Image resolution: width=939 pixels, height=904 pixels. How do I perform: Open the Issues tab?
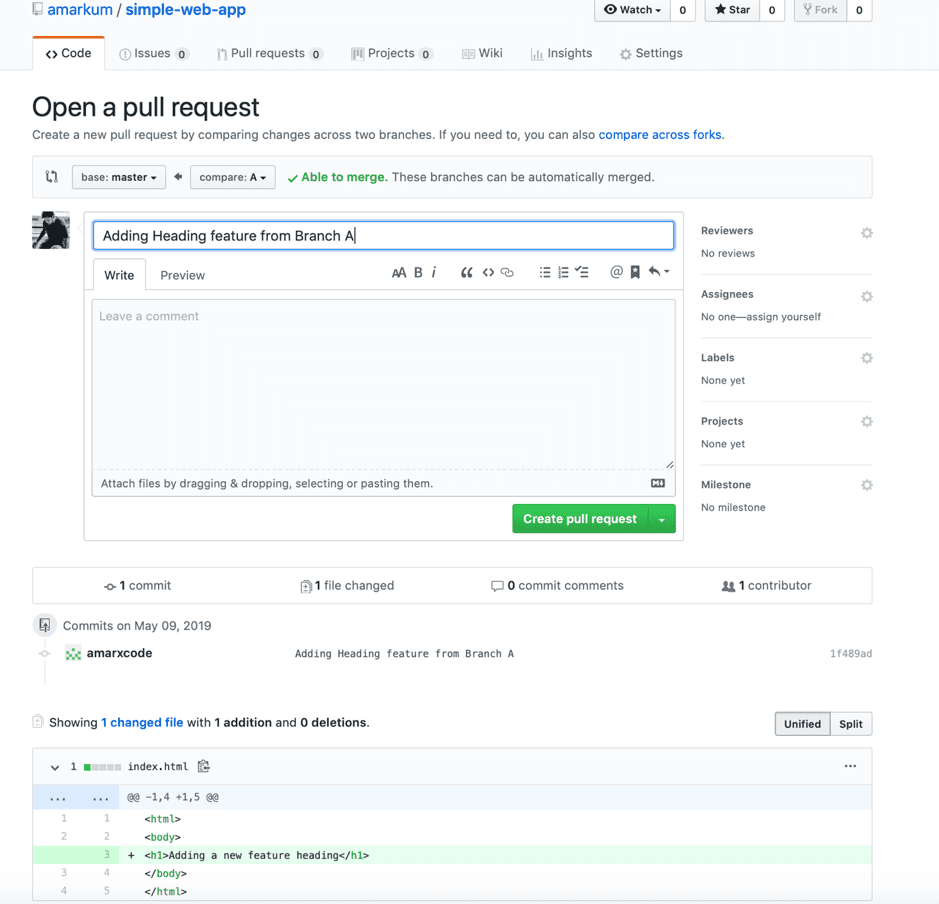(x=153, y=53)
